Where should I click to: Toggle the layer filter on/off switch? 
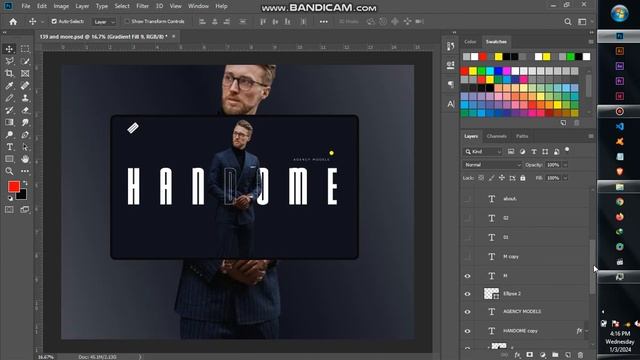pyautogui.click(x=567, y=150)
